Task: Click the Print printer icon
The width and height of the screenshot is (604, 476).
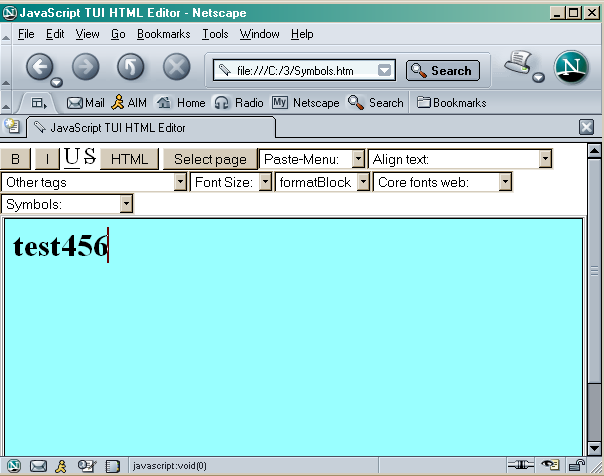Action: coord(518,62)
